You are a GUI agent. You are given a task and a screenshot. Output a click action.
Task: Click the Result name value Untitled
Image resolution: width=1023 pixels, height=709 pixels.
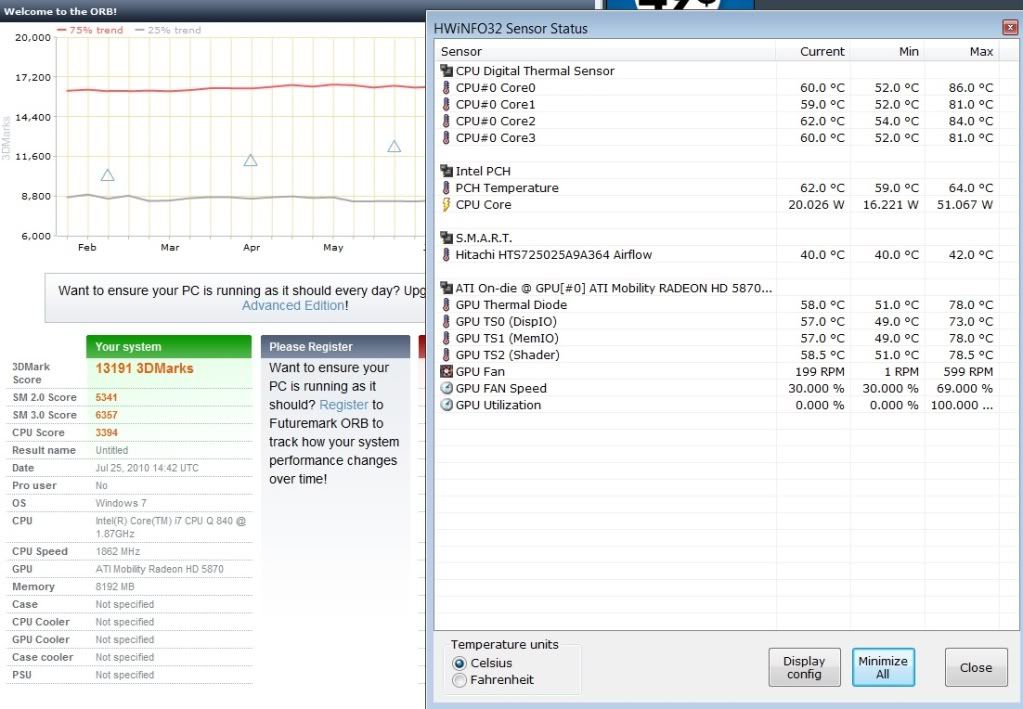(x=112, y=450)
